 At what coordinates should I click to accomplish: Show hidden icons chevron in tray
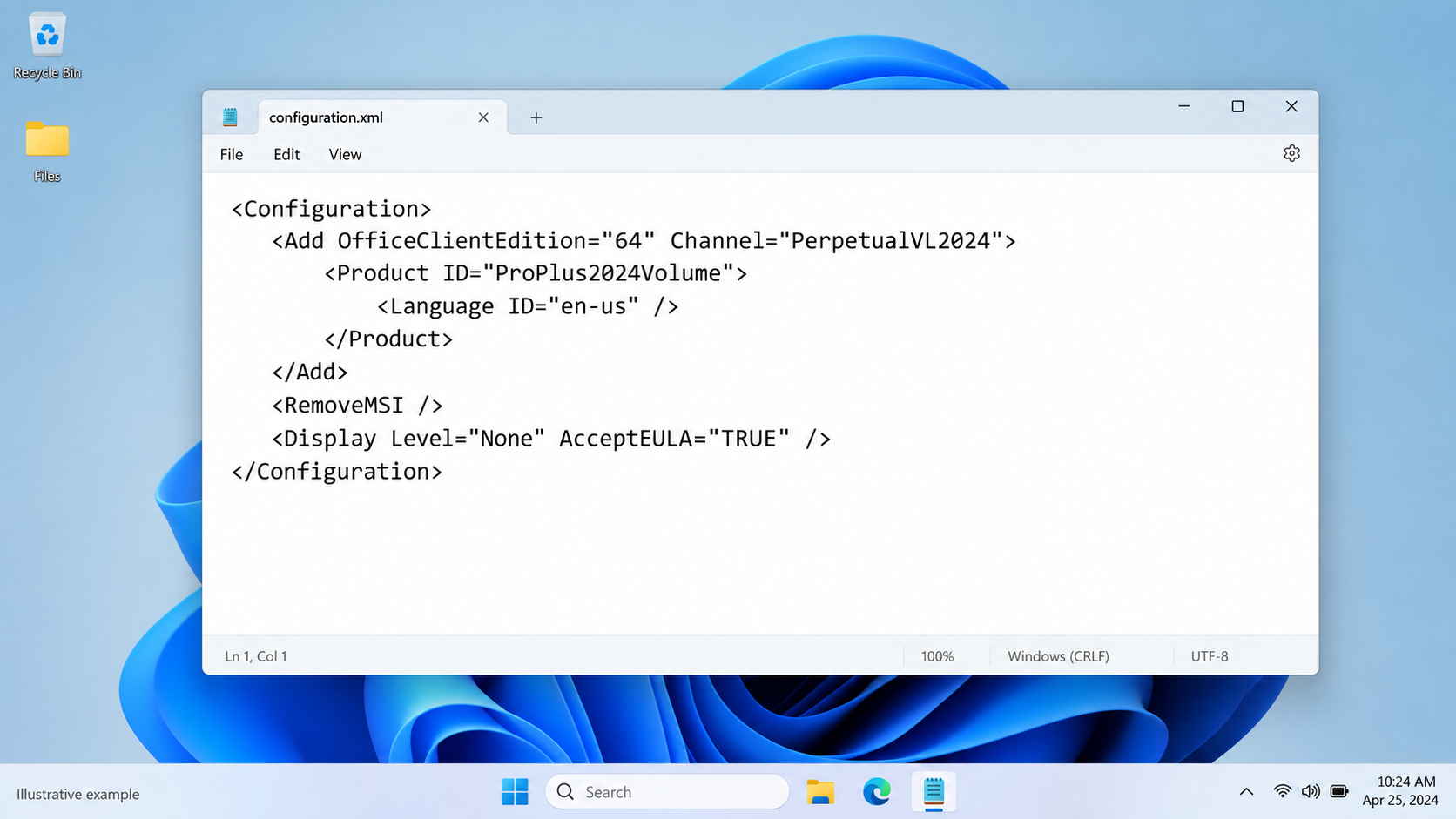click(x=1246, y=792)
